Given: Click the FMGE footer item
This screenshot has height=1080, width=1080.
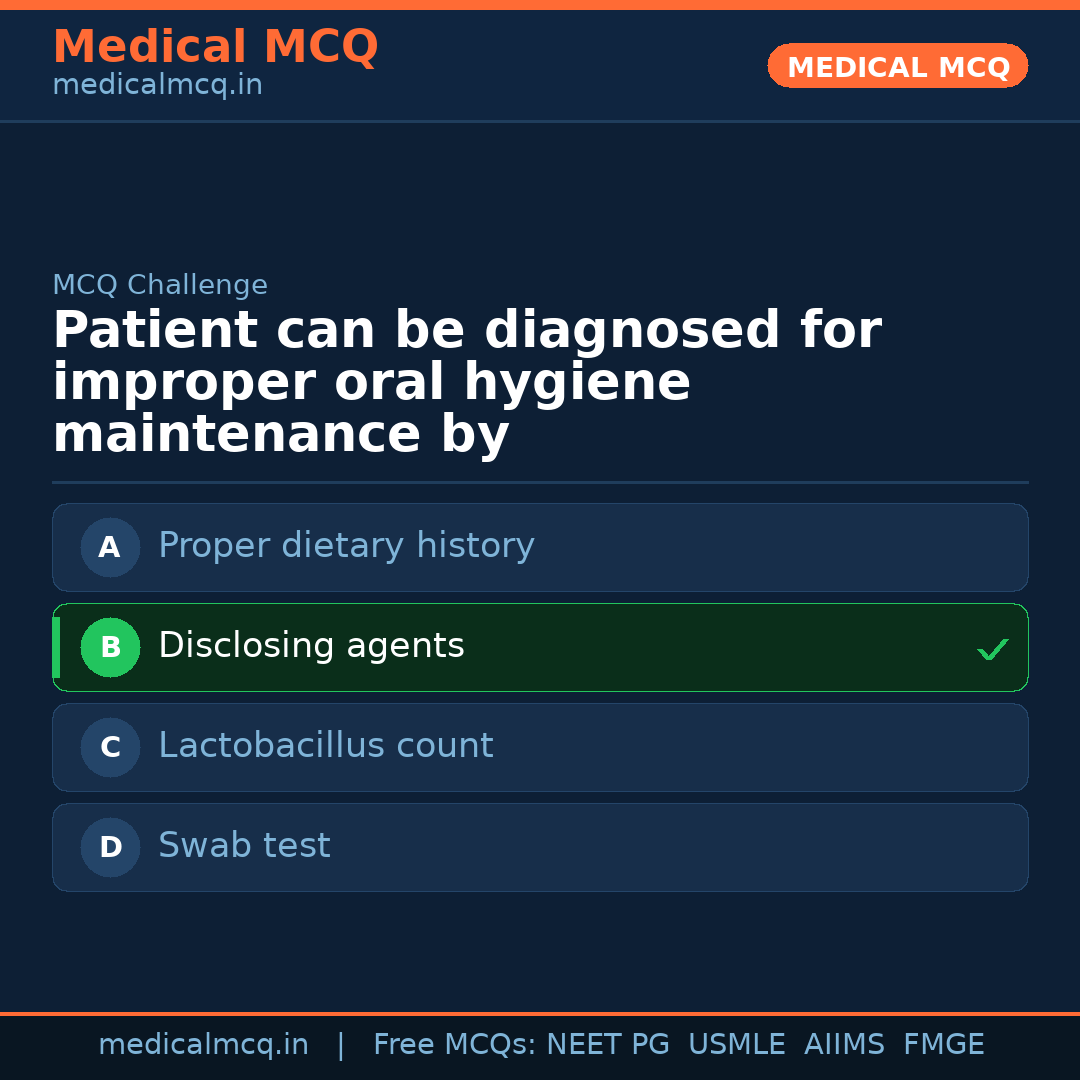Looking at the screenshot, I should pyautogui.click(x=943, y=1045).
